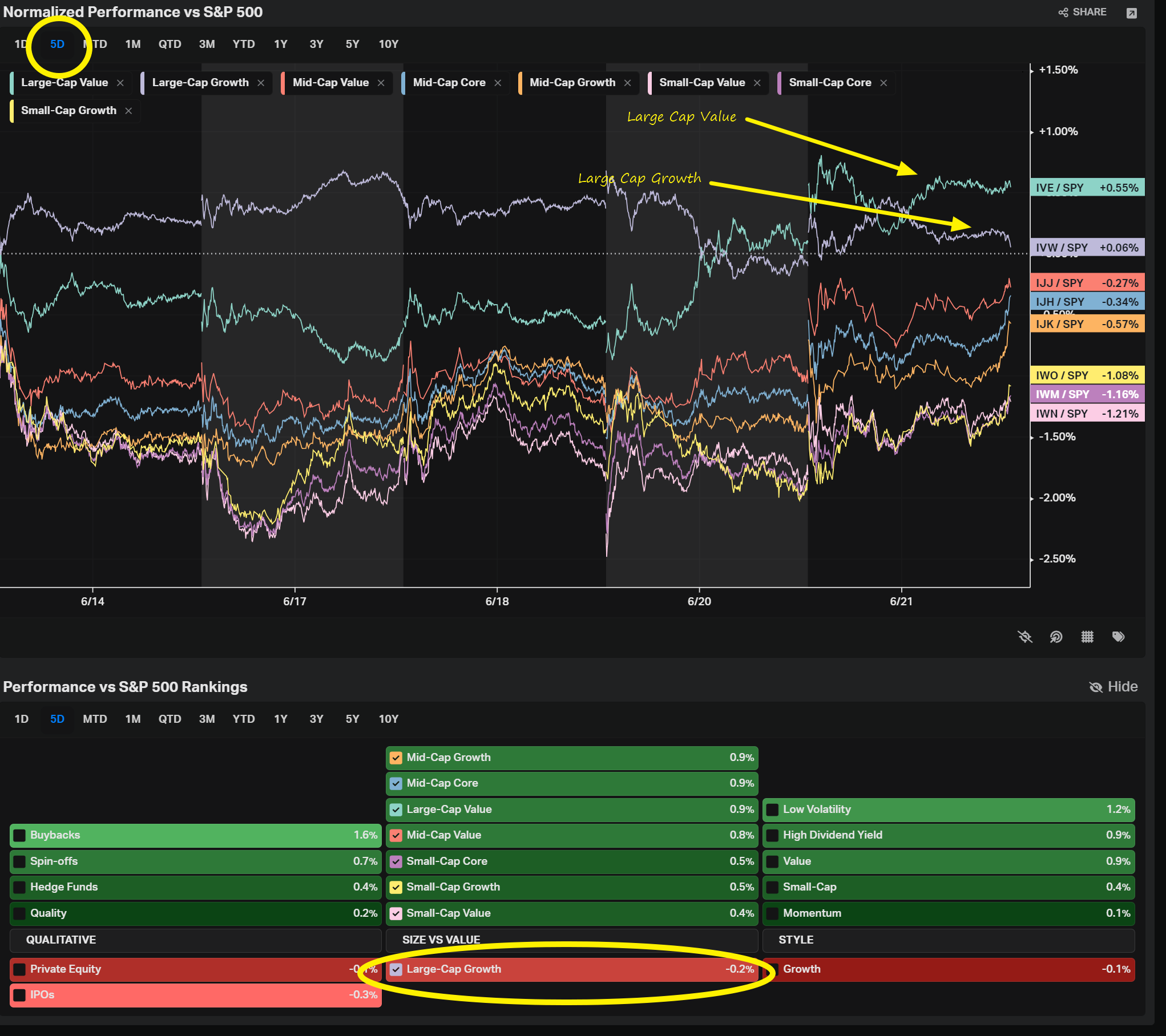Uncheck Large-Cap Value ranking checkbox
Viewport: 1166px width, 1036px height.
(396, 810)
